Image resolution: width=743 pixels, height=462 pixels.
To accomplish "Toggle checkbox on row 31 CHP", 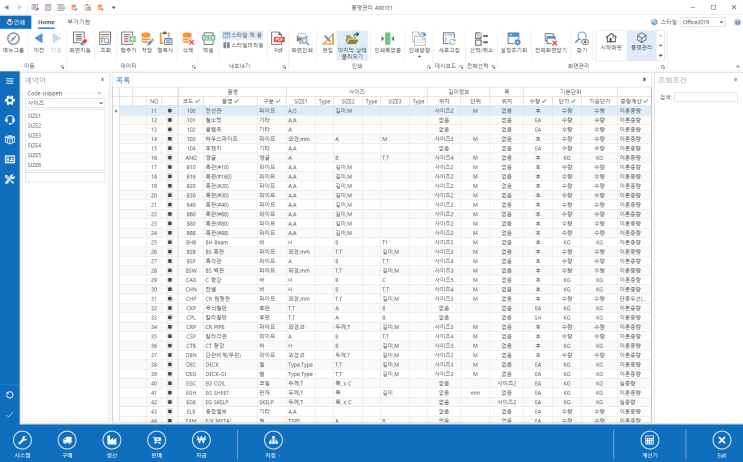I will click(170, 299).
